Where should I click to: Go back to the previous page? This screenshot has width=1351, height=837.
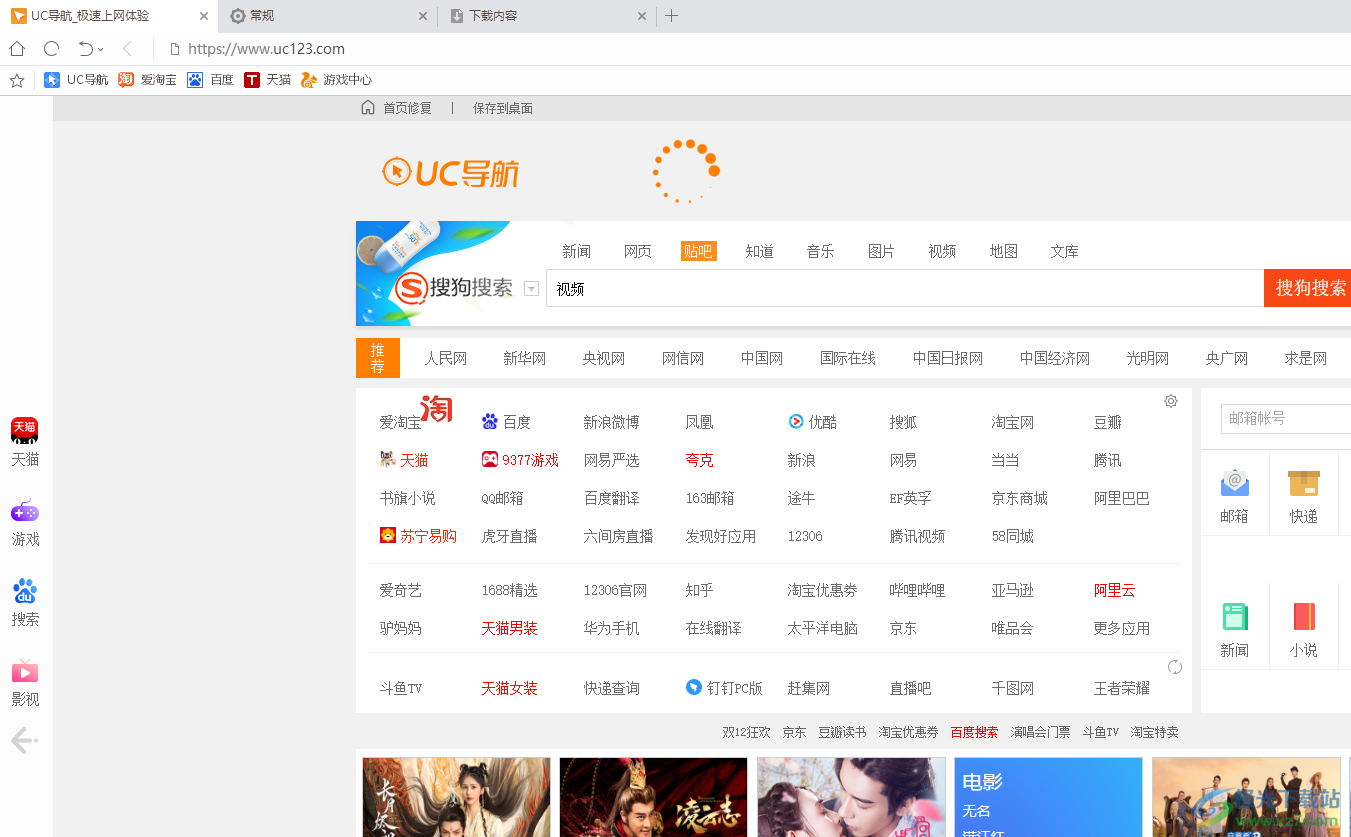tap(127, 49)
